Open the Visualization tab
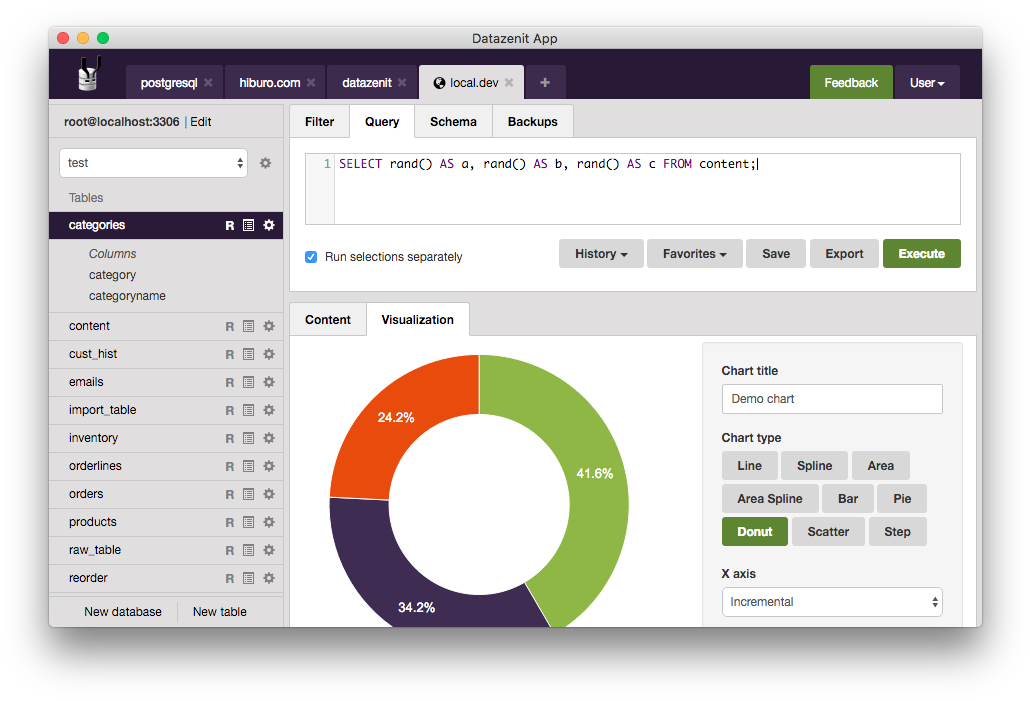 [x=418, y=319]
